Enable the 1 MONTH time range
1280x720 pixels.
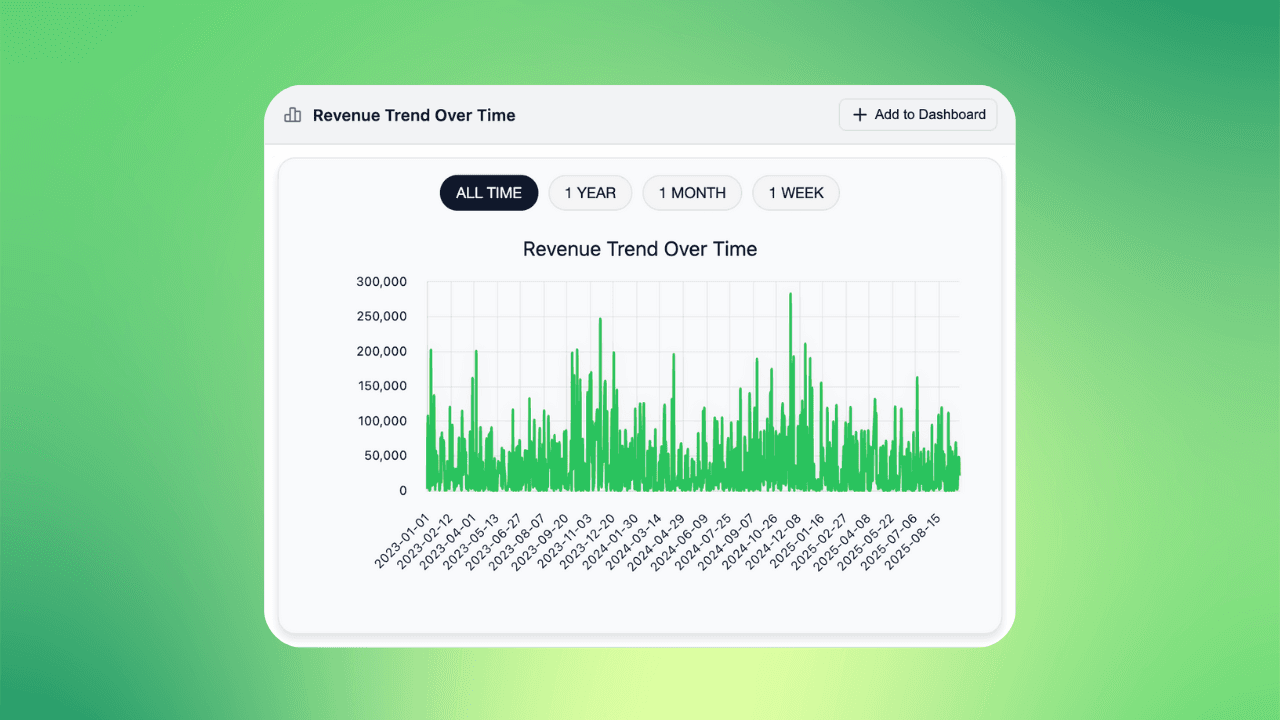click(692, 192)
